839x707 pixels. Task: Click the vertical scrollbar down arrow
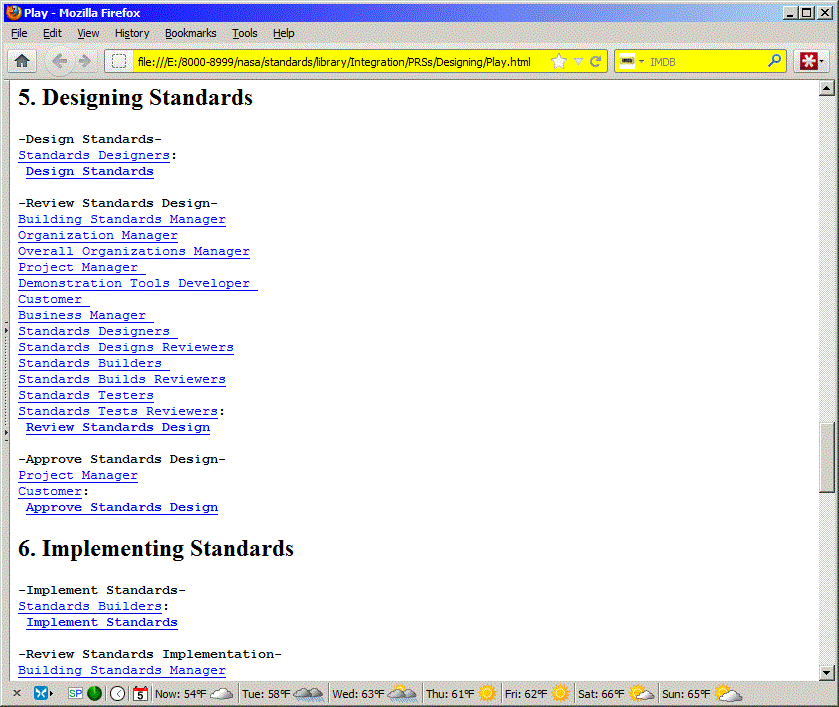826,673
